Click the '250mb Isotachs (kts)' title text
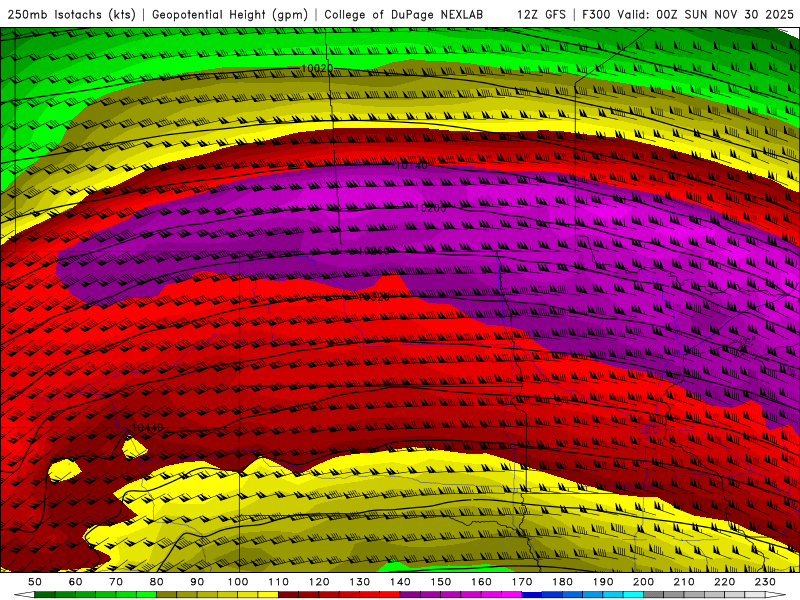Screen dimensions: 800x600 71,15
